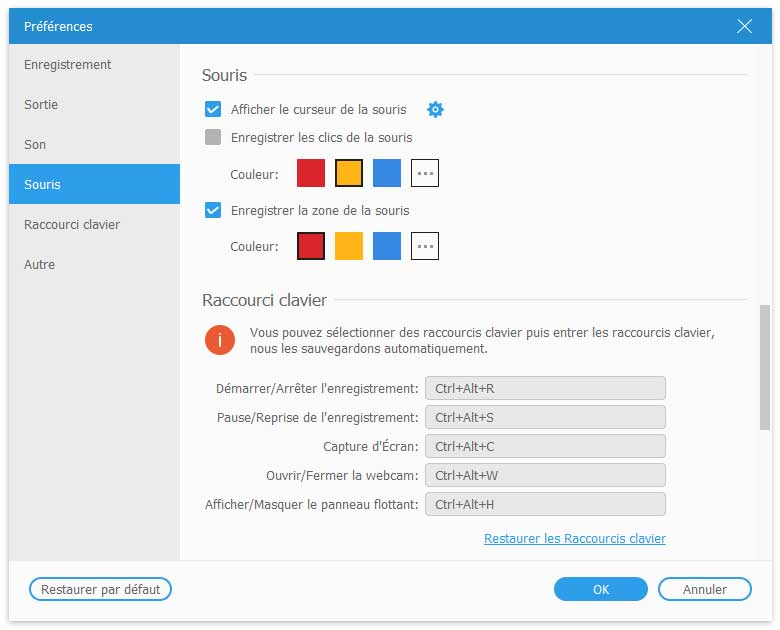Open more colors for mouse zone
This screenshot has height=630, width=780.
pos(425,246)
